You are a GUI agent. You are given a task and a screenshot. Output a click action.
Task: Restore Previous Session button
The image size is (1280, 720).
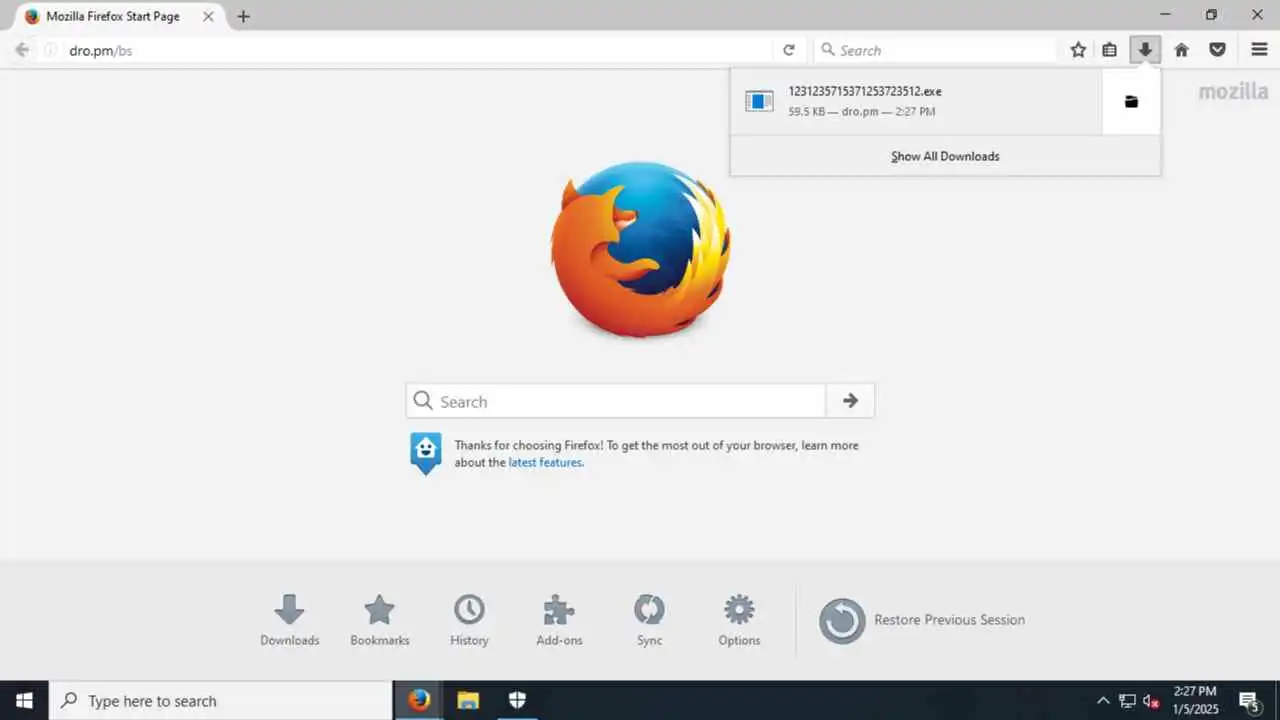pos(922,621)
